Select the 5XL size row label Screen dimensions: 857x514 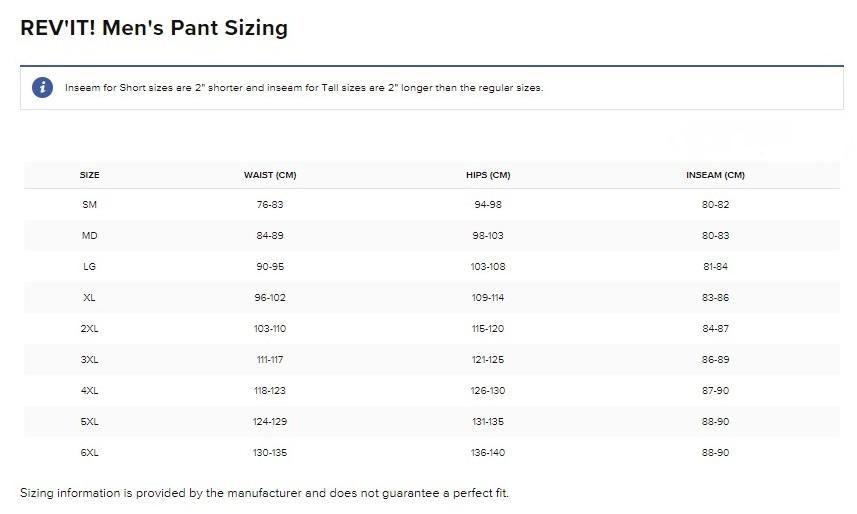coord(90,422)
